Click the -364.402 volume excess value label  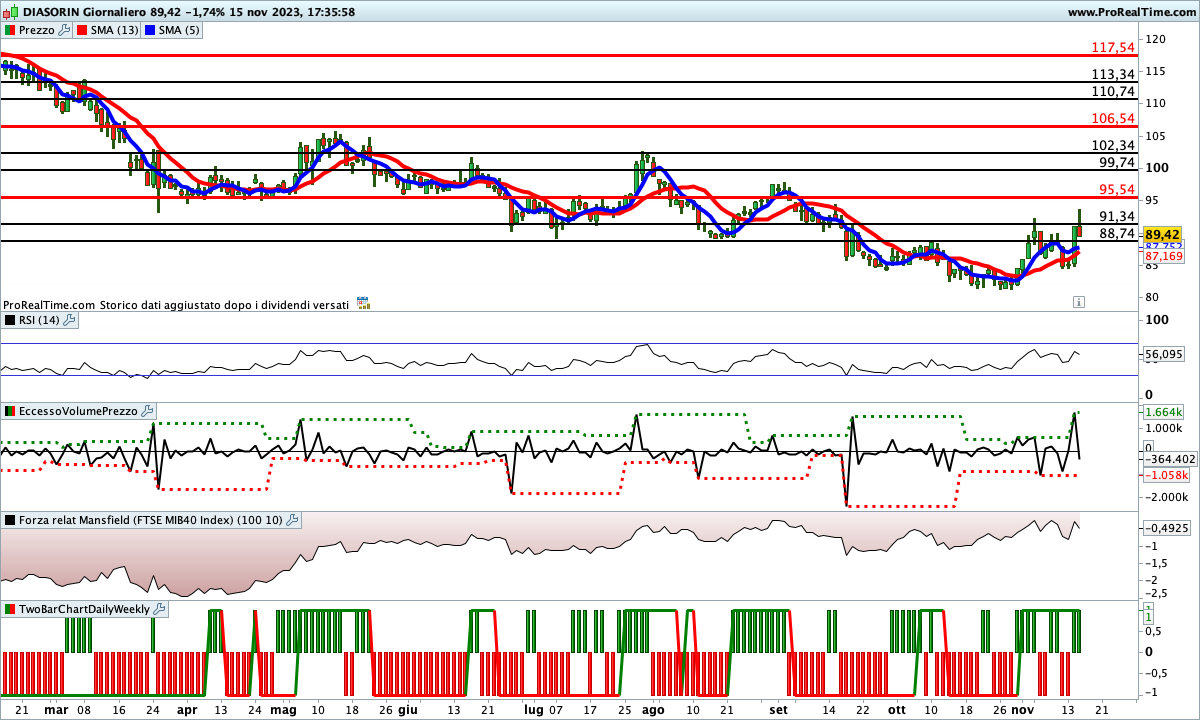click(x=1169, y=459)
